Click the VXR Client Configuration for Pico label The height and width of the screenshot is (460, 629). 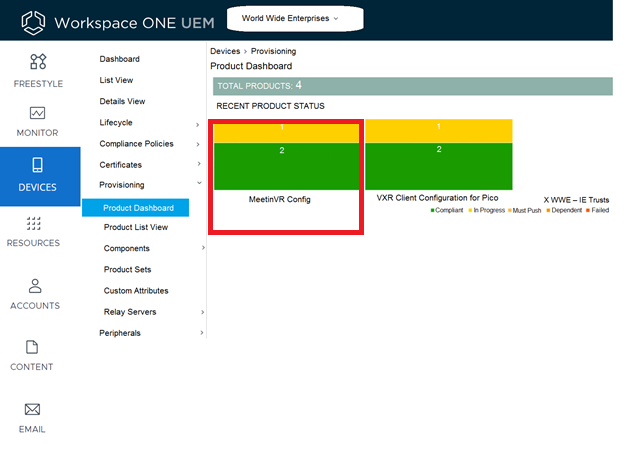point(437,198)
